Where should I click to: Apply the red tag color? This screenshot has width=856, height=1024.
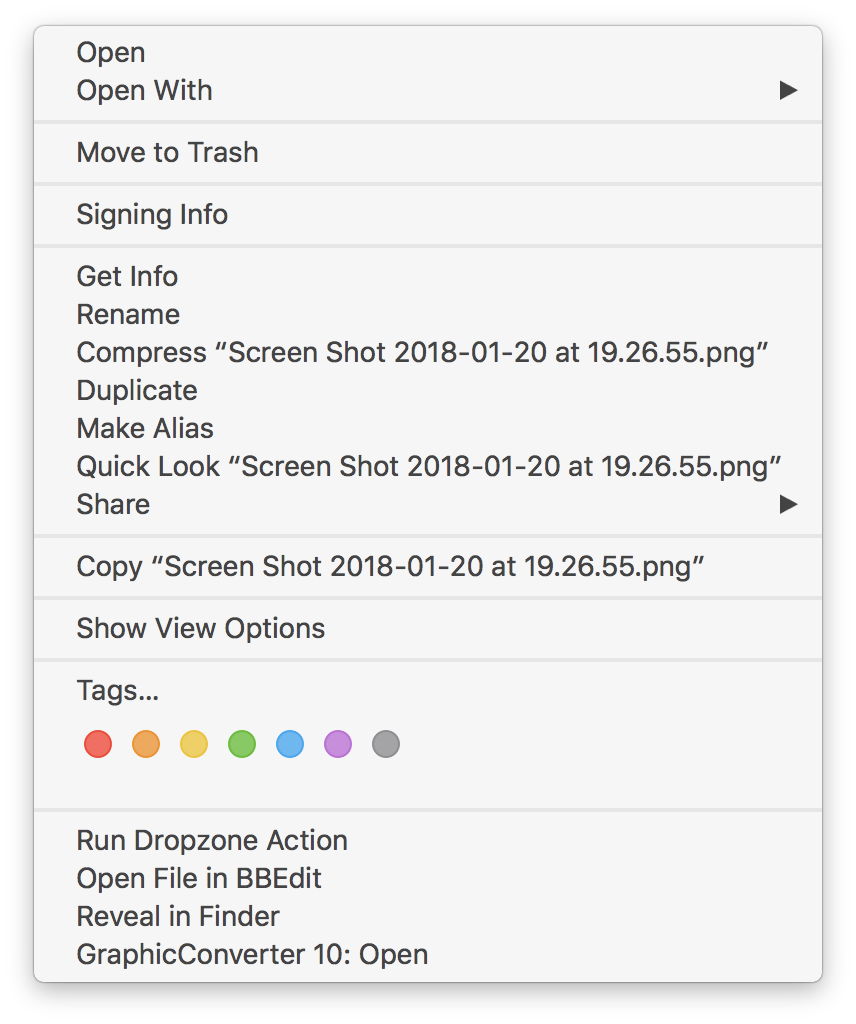[x=98, y=744]
